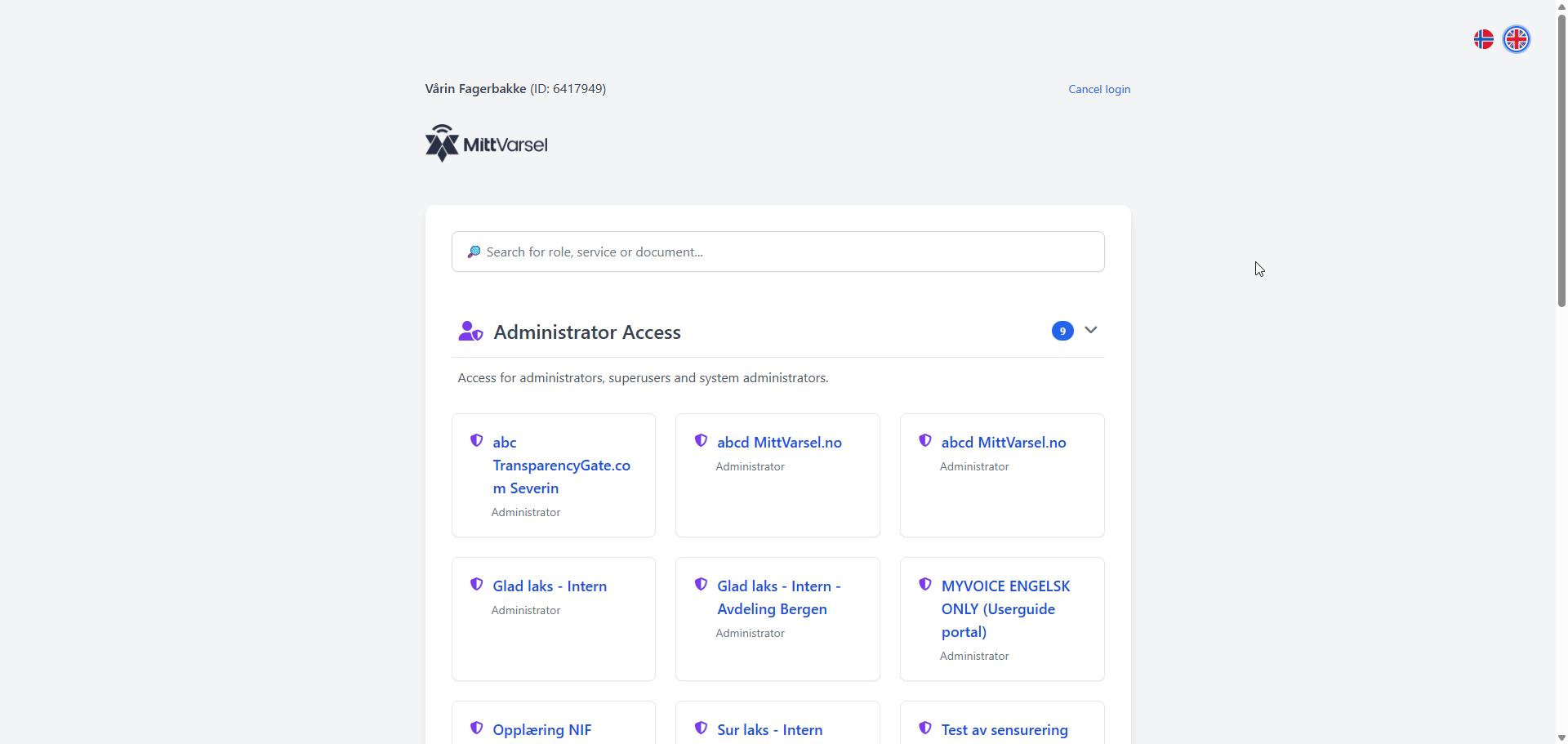Open Test av sensurering role
This screenshot has height=744, width=1568.
click(x=1004, y=729)
